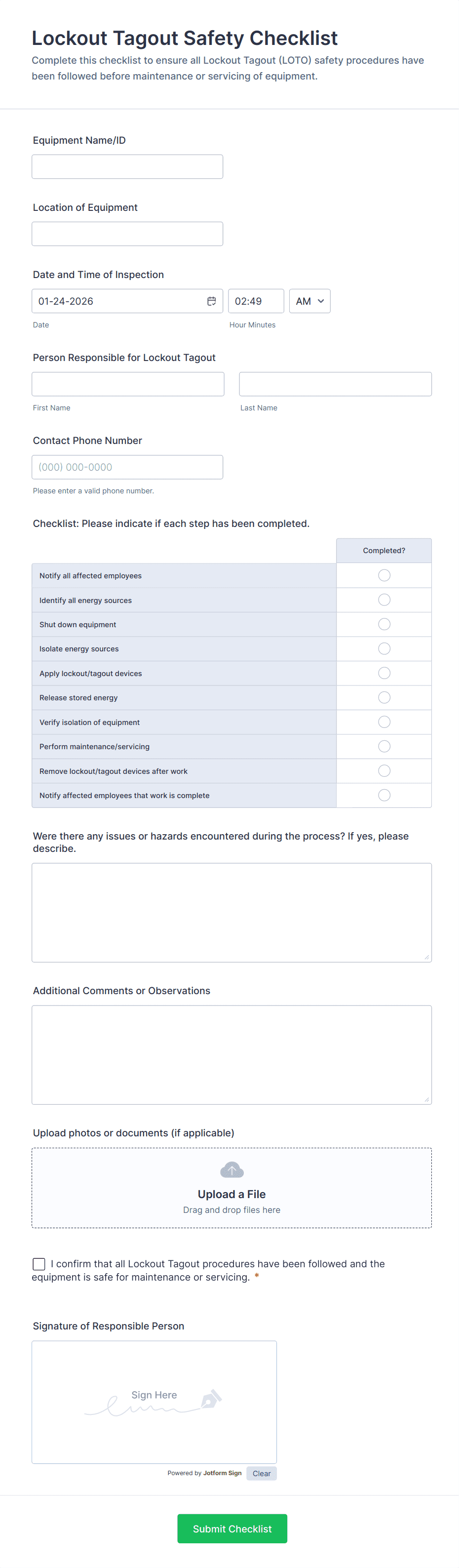Click the Contact Phone Number field
The height and width of the screenshot is (1568, 459).
(x=127, y=467)
